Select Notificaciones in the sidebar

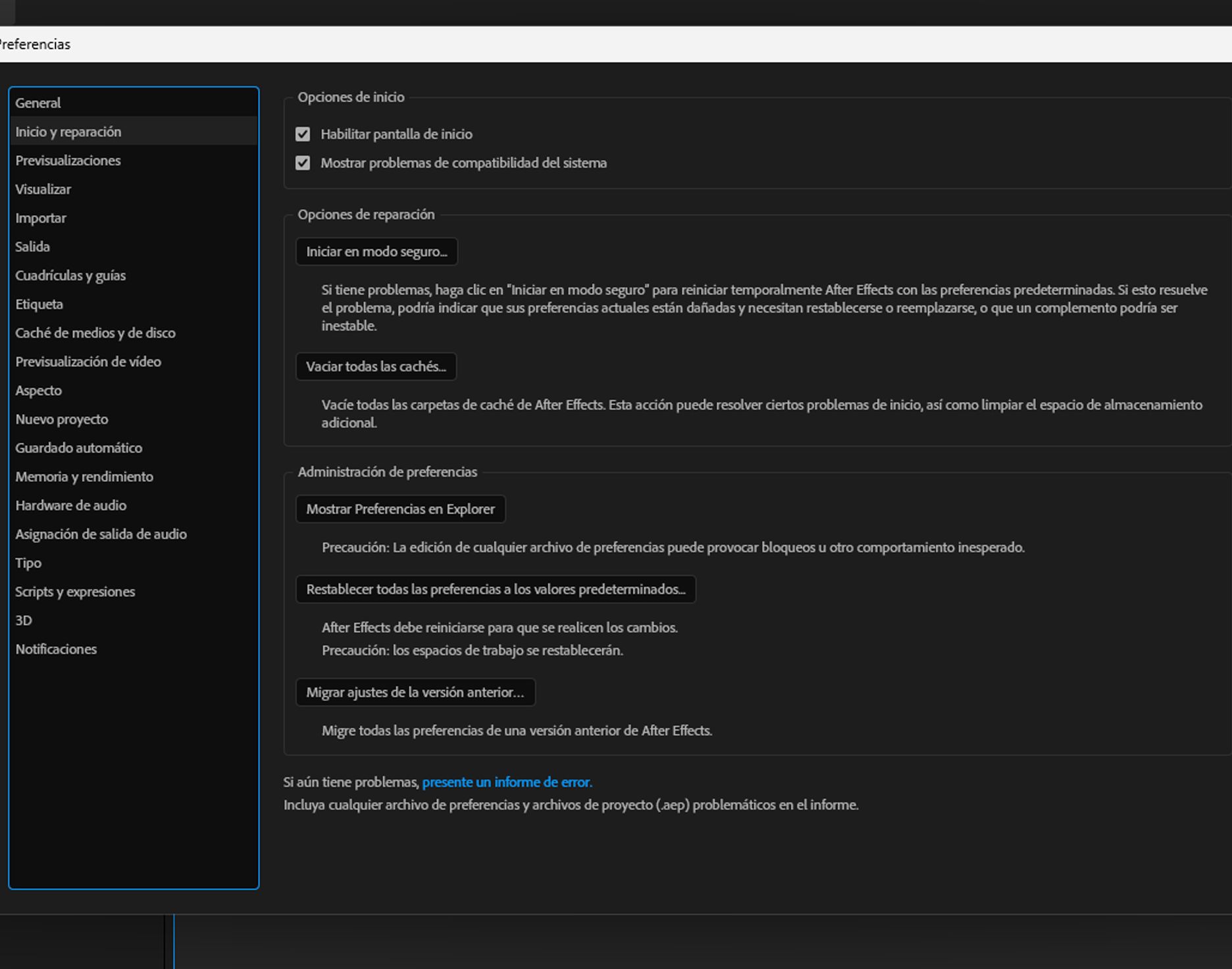pos(134,649)
